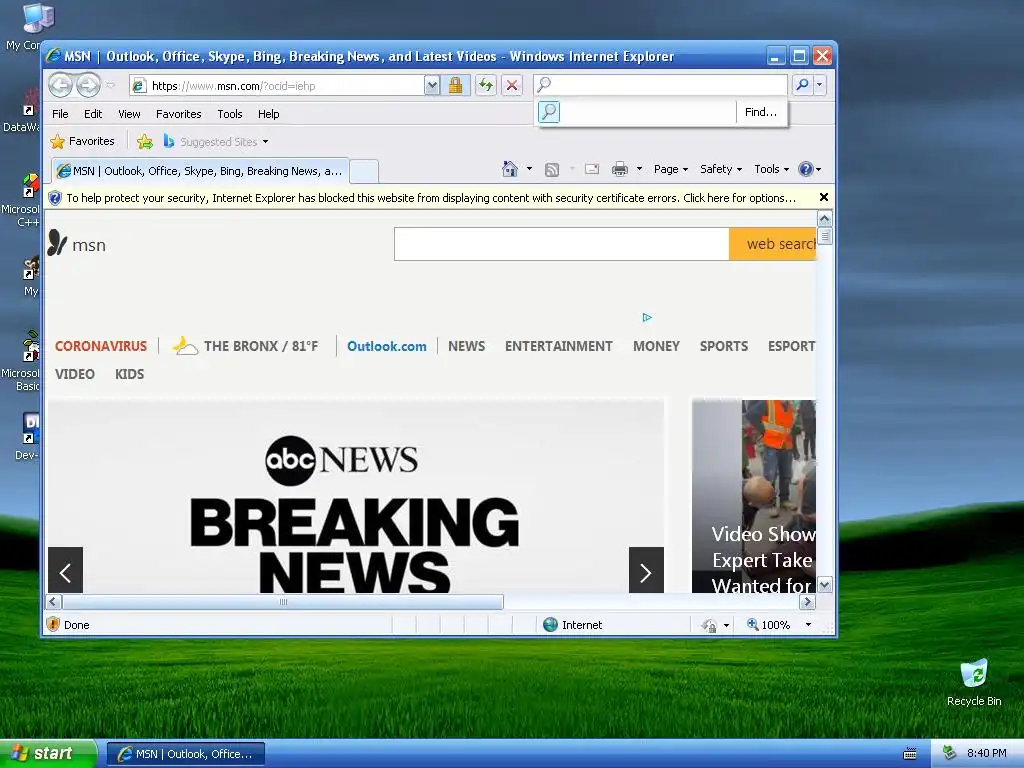
Task: Click the msn logo
Action: click(76, 244)
